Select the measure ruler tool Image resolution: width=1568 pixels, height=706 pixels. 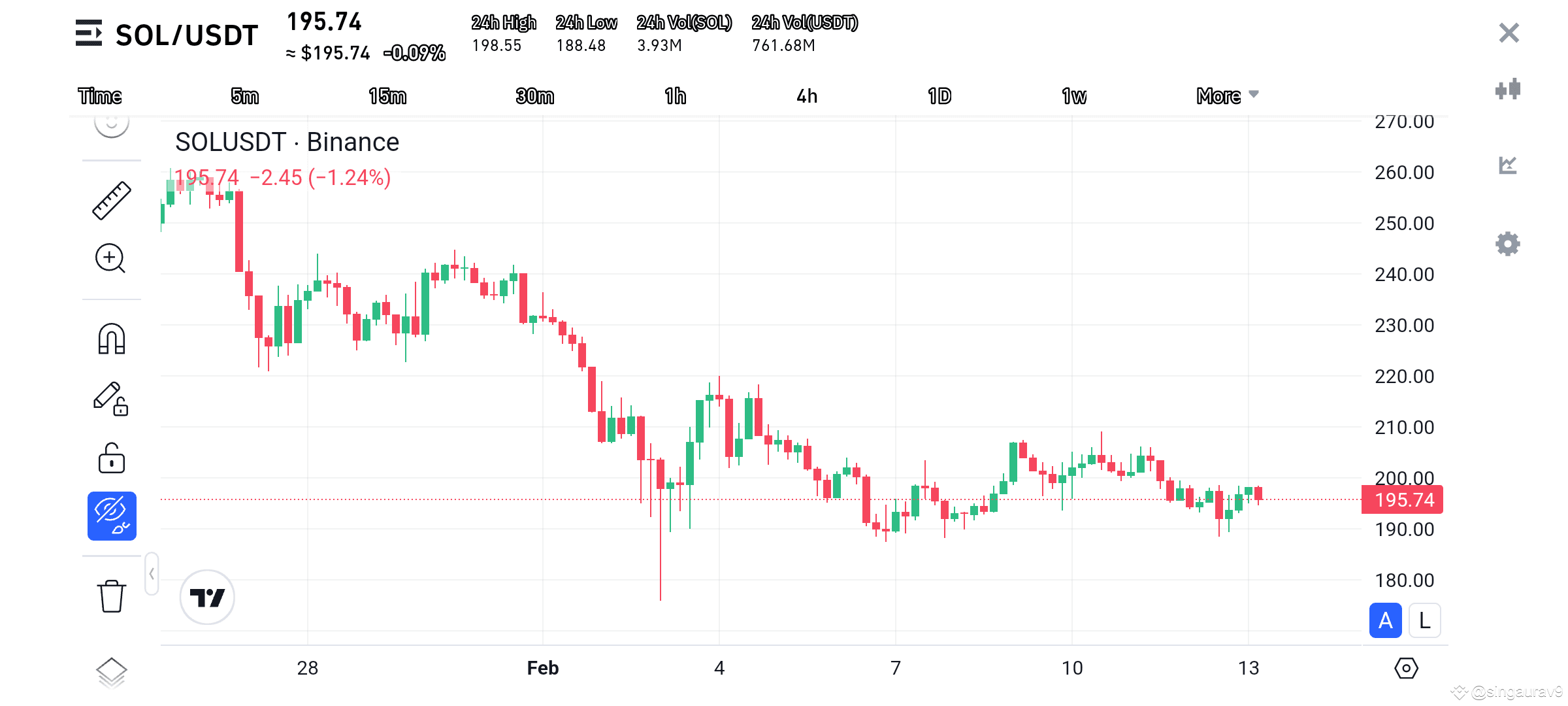pos(111,199)
